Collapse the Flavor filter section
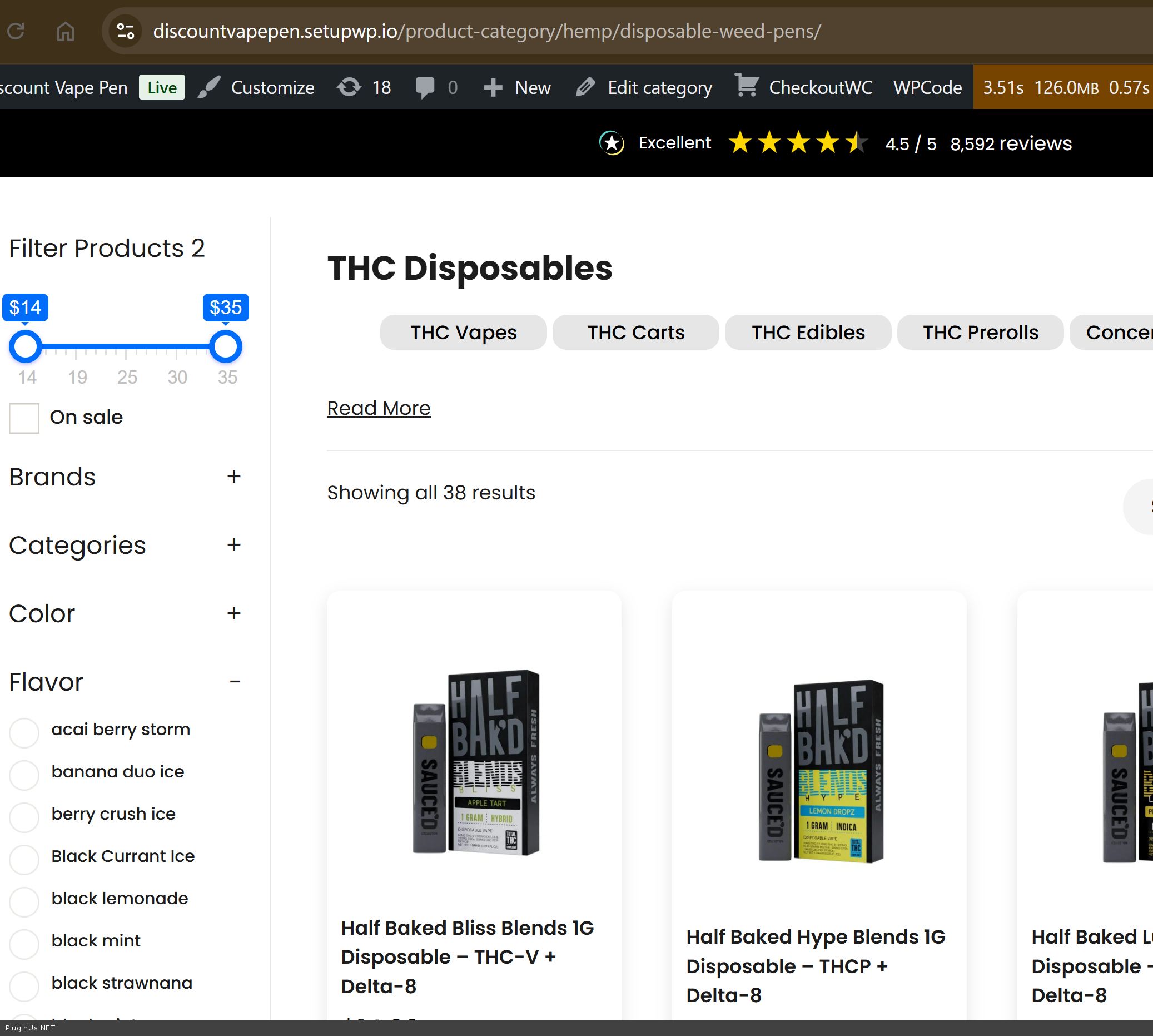1153x1036 pixels. tap(235, 681)
